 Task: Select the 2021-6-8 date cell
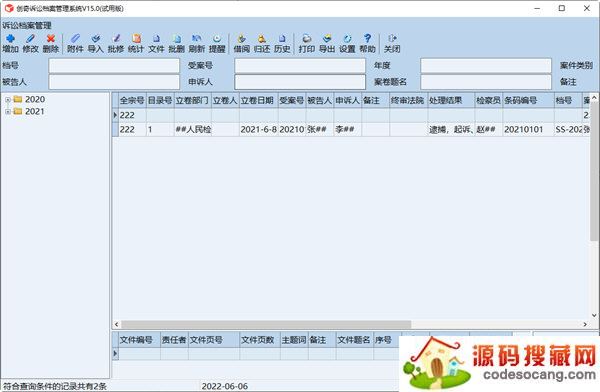258,129
